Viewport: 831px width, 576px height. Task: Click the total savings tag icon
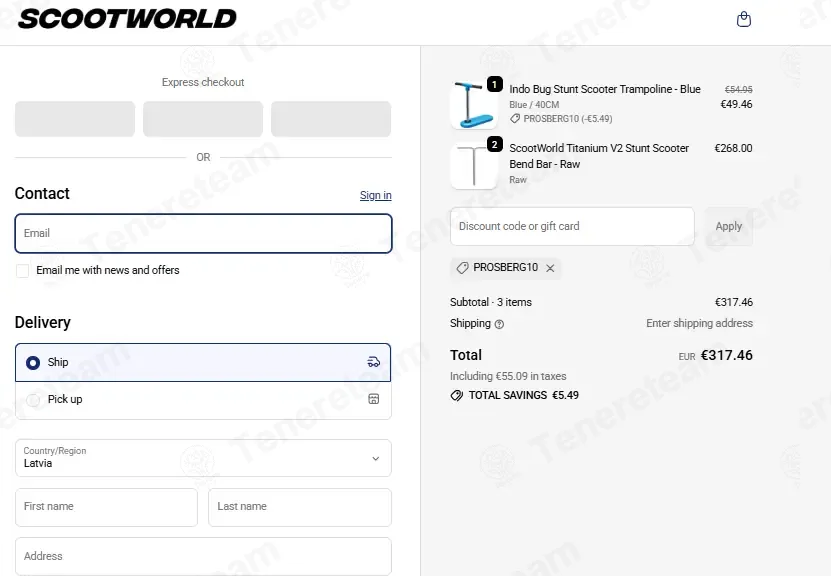click(x=456, y=395)
